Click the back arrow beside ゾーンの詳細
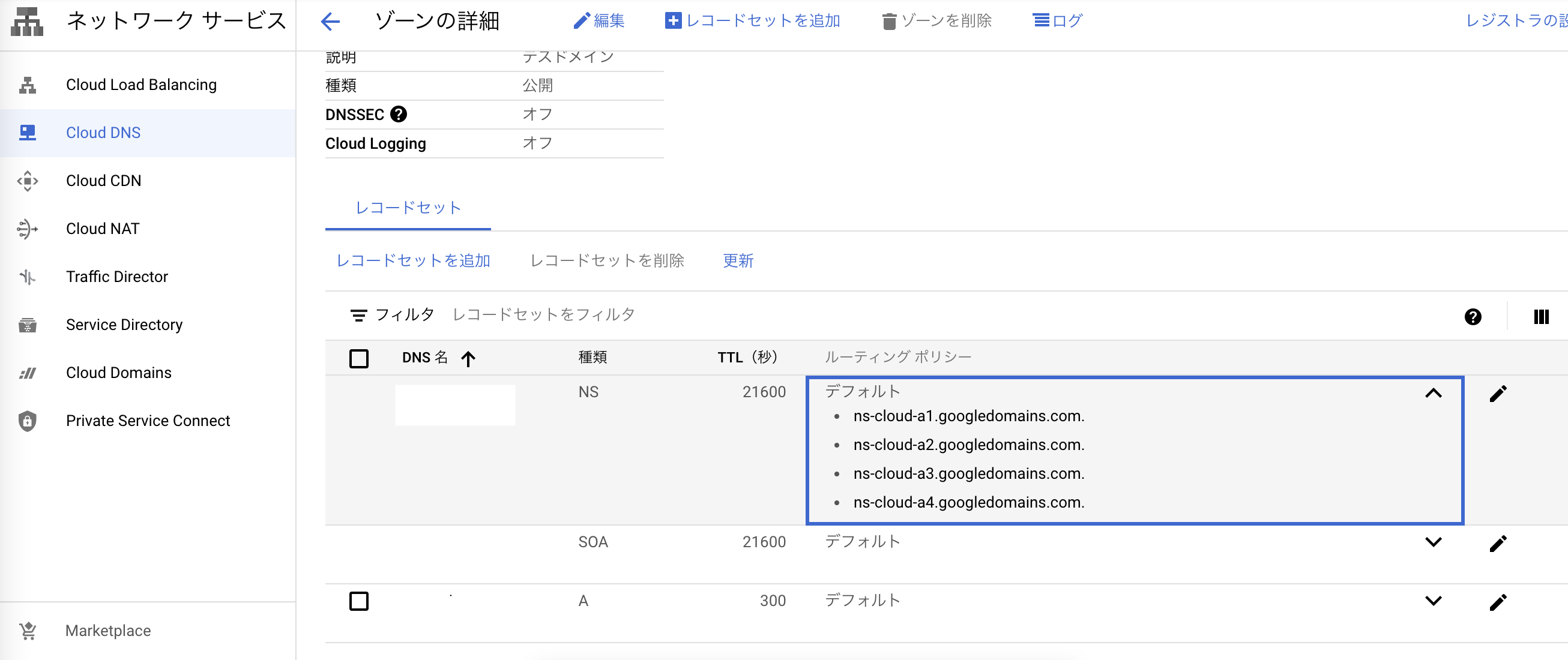 click(330, 22)
